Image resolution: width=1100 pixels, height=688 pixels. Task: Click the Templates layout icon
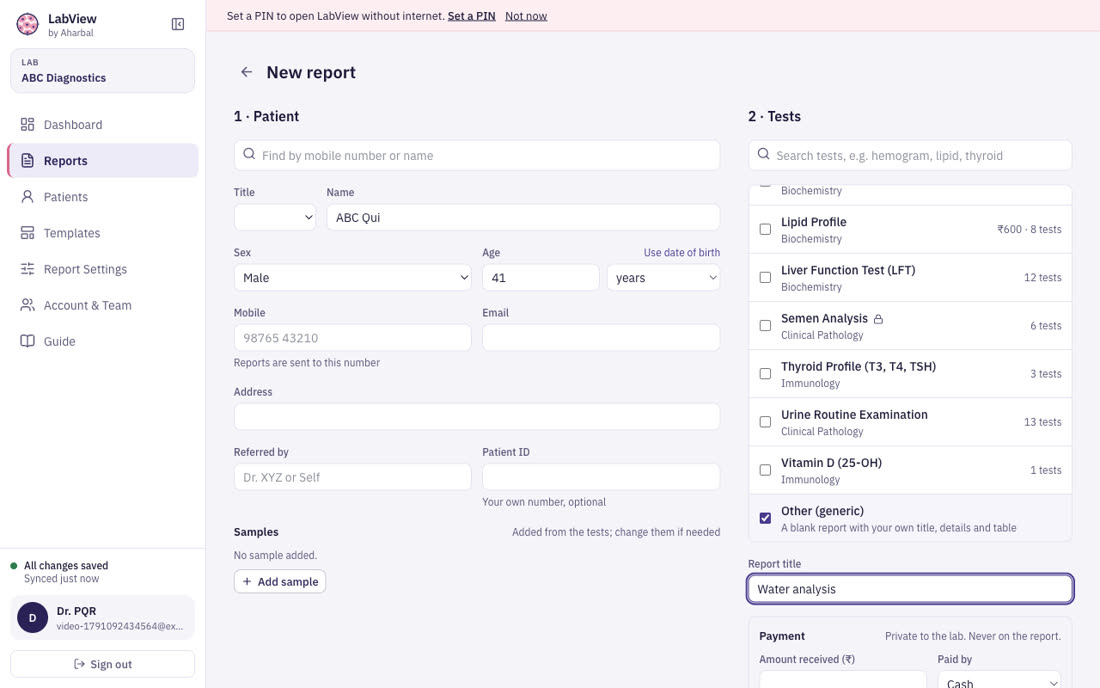(x=27, y=233)
